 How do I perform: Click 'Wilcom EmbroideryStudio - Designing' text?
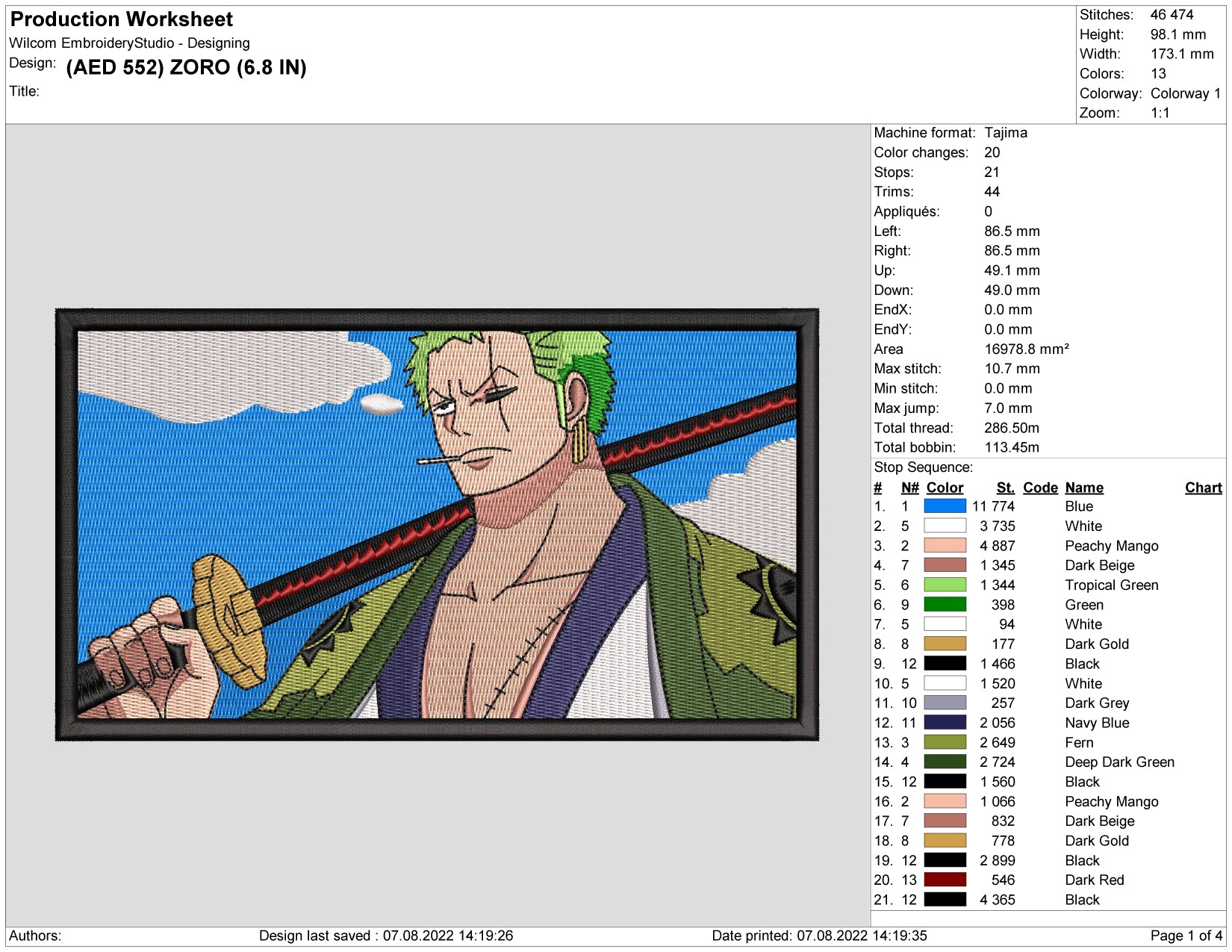129,43
